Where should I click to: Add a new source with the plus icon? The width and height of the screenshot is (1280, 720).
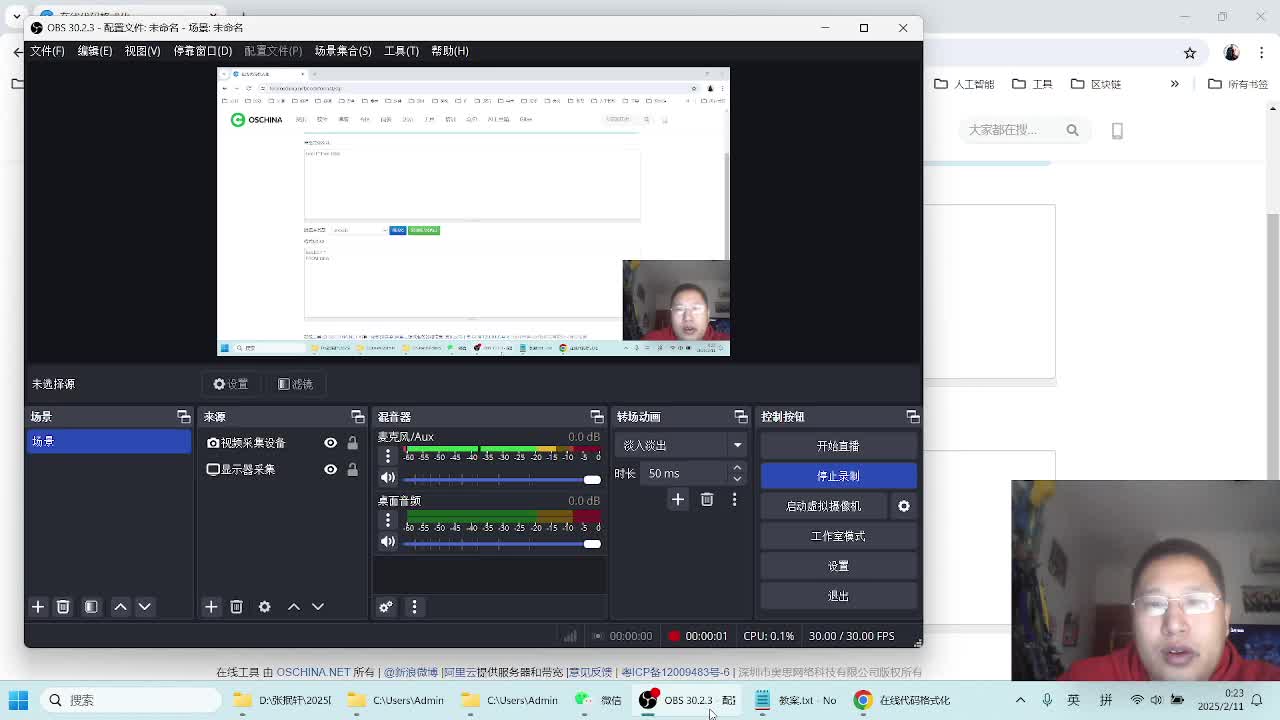[211, 607]
